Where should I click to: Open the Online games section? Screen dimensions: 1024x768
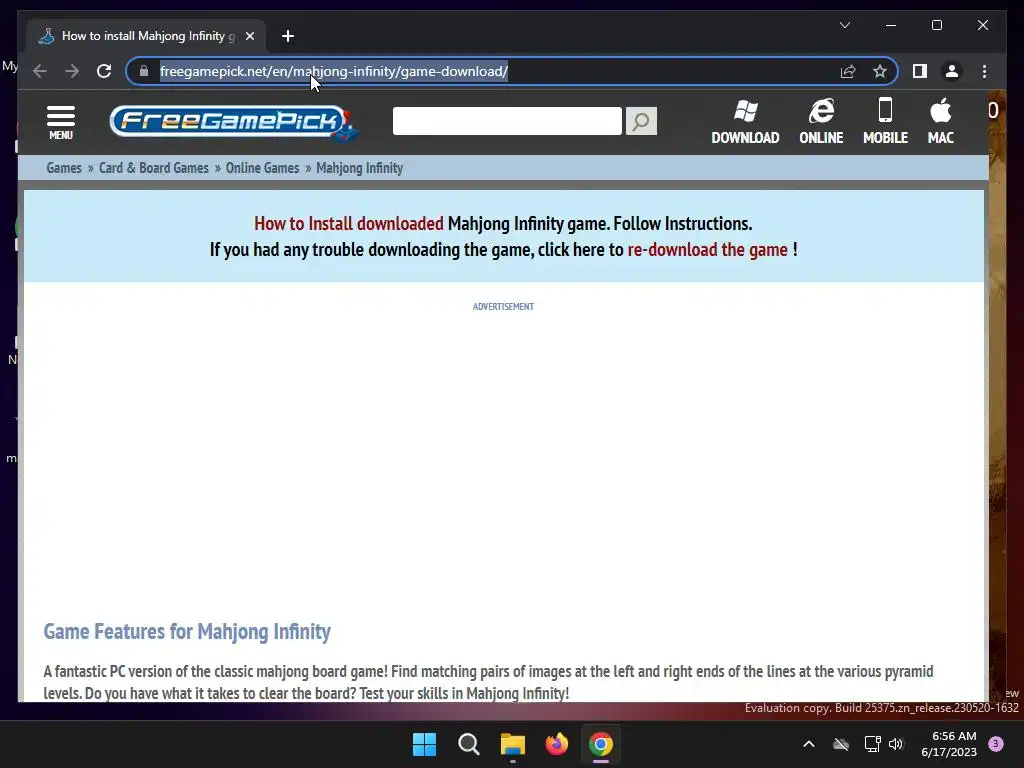pyautogui.click(x=821, y=122)
